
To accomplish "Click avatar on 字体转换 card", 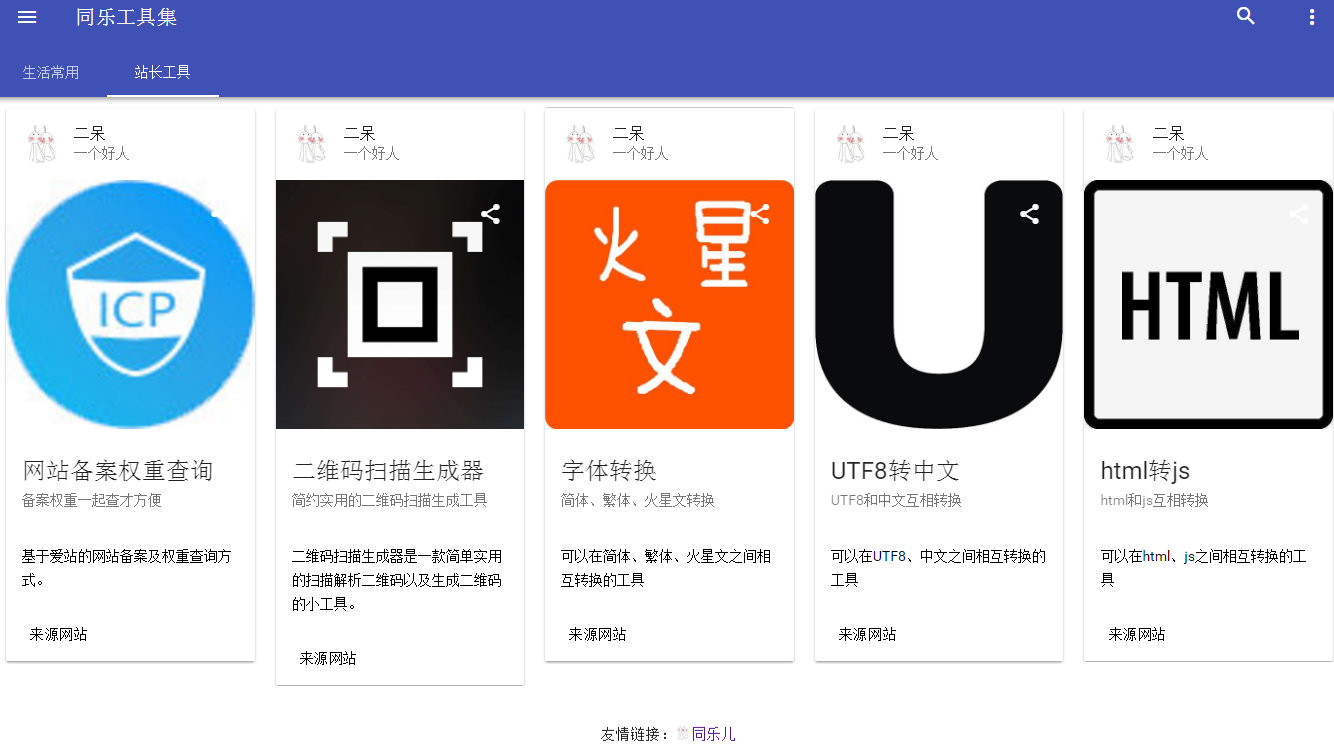I will coord(581,144).
